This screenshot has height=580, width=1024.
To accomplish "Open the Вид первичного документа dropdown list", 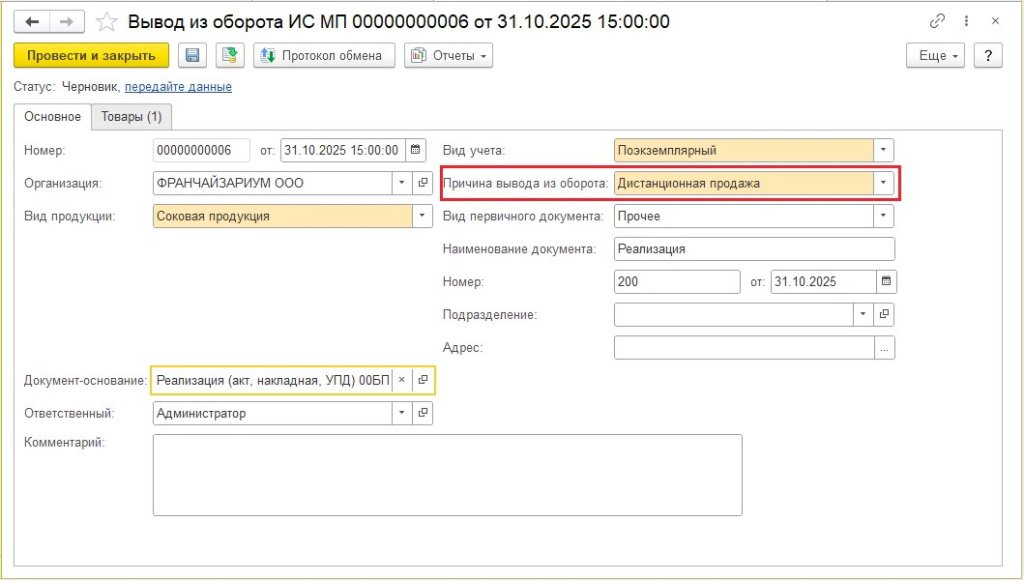I will coord(883,216).
